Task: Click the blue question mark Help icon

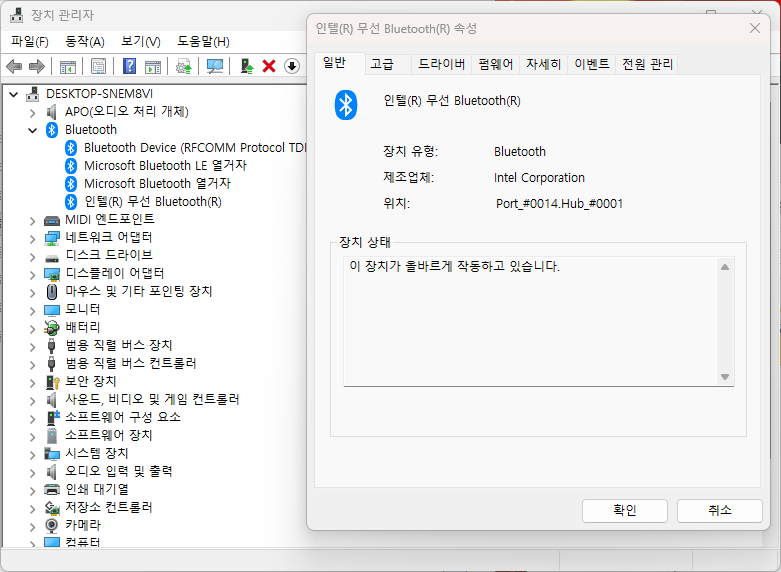Action: pyautogui.click(x=130, y=66)
